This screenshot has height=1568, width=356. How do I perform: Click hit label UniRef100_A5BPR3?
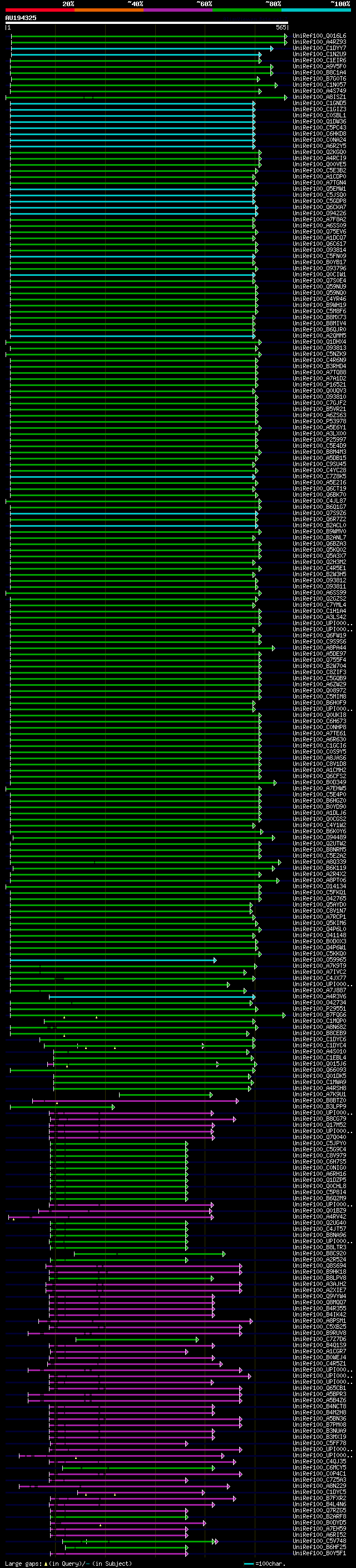pos(319,1394)
